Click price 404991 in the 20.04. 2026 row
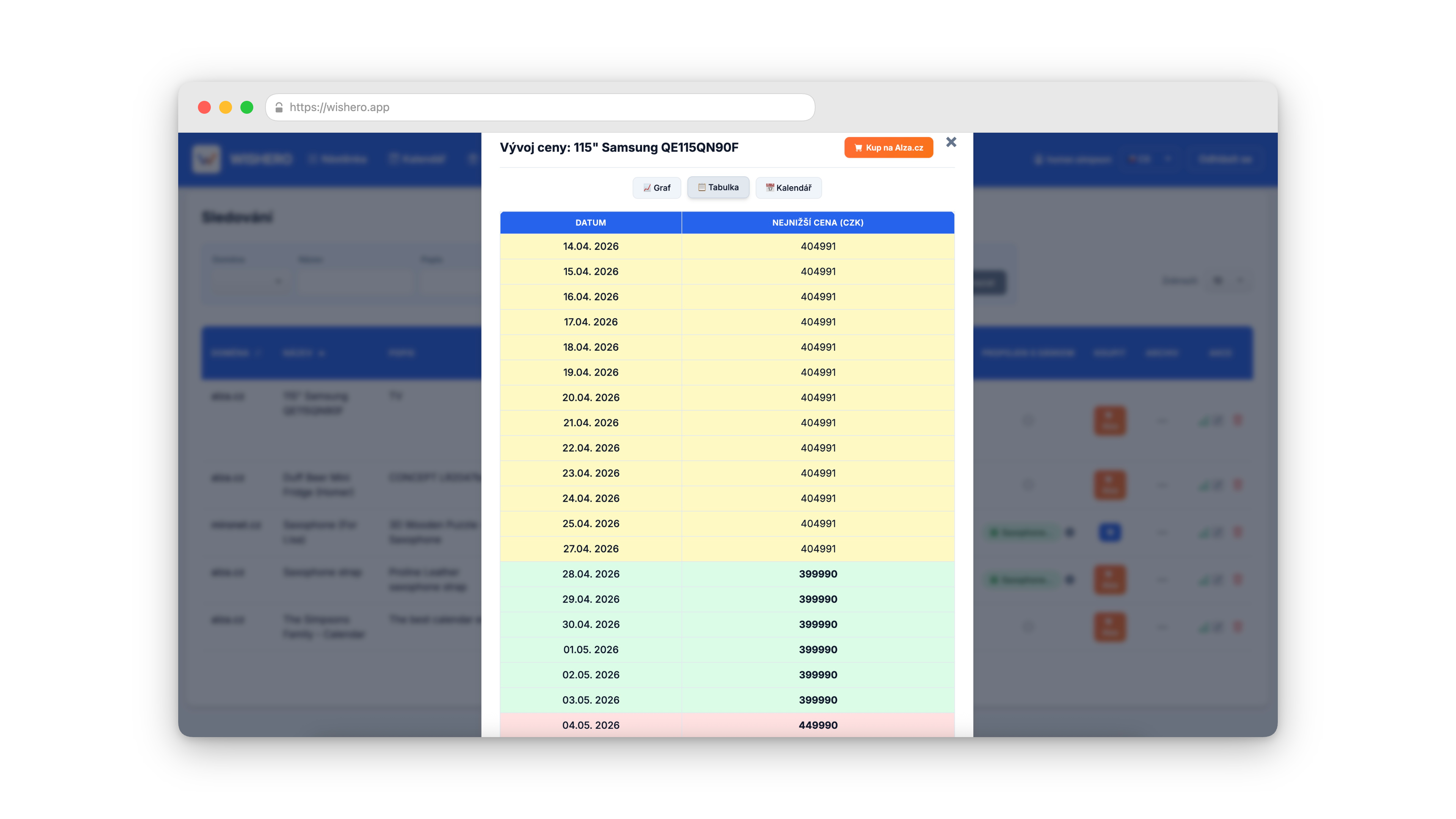Viewport: 1456px width, 819px height. tap(818, 398)
